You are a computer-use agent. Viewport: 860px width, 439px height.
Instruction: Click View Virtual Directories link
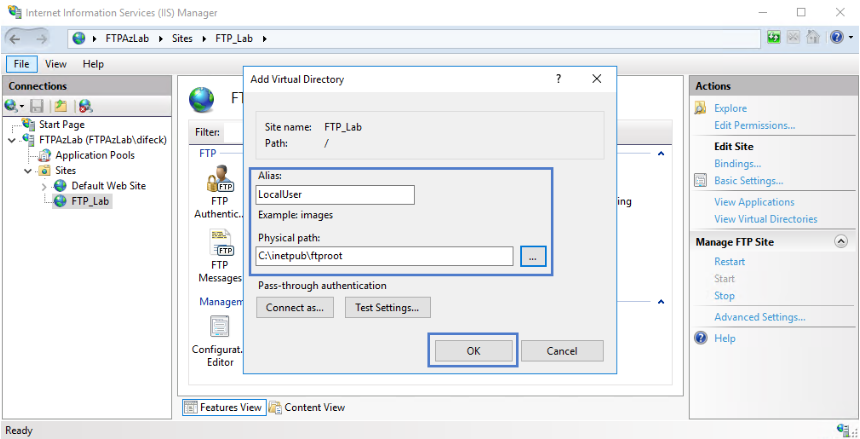pyautogui.click(x=766, y=219)
